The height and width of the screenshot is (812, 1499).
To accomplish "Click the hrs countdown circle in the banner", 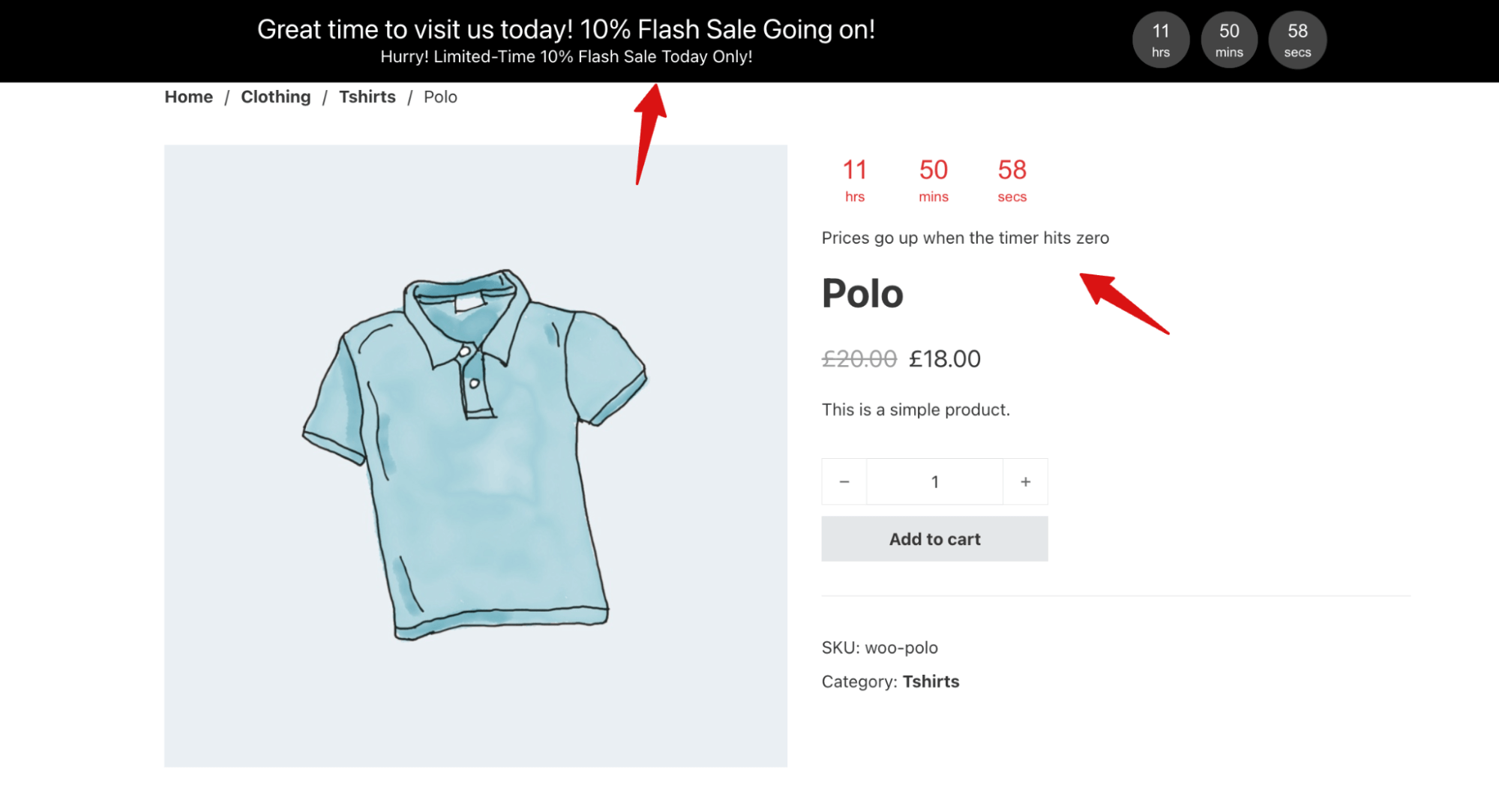I will [x=1160, y=39].
